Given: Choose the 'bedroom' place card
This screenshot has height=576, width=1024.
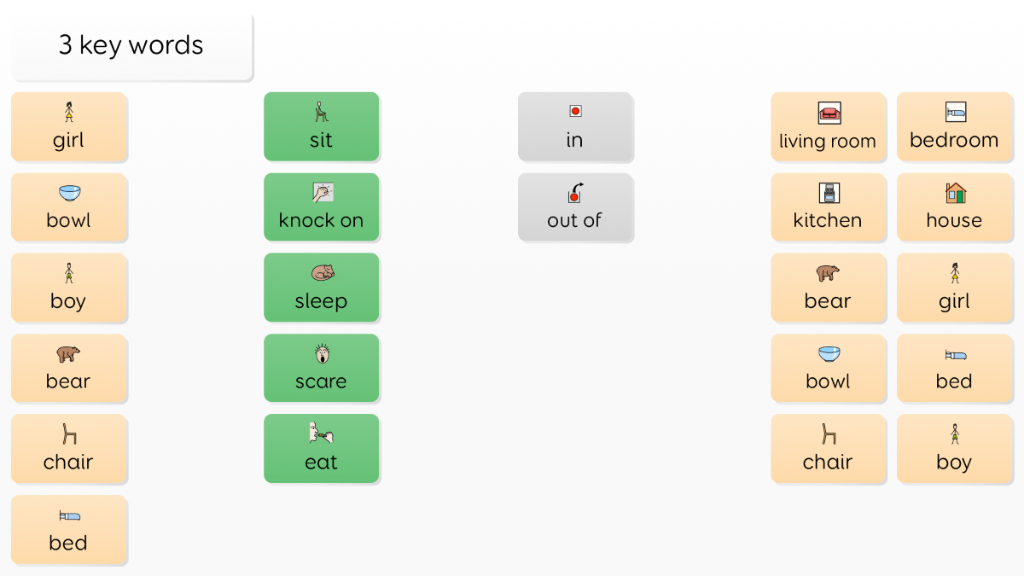Looking at the screenshot, I should pyautogui.click(x=955, y=127).
